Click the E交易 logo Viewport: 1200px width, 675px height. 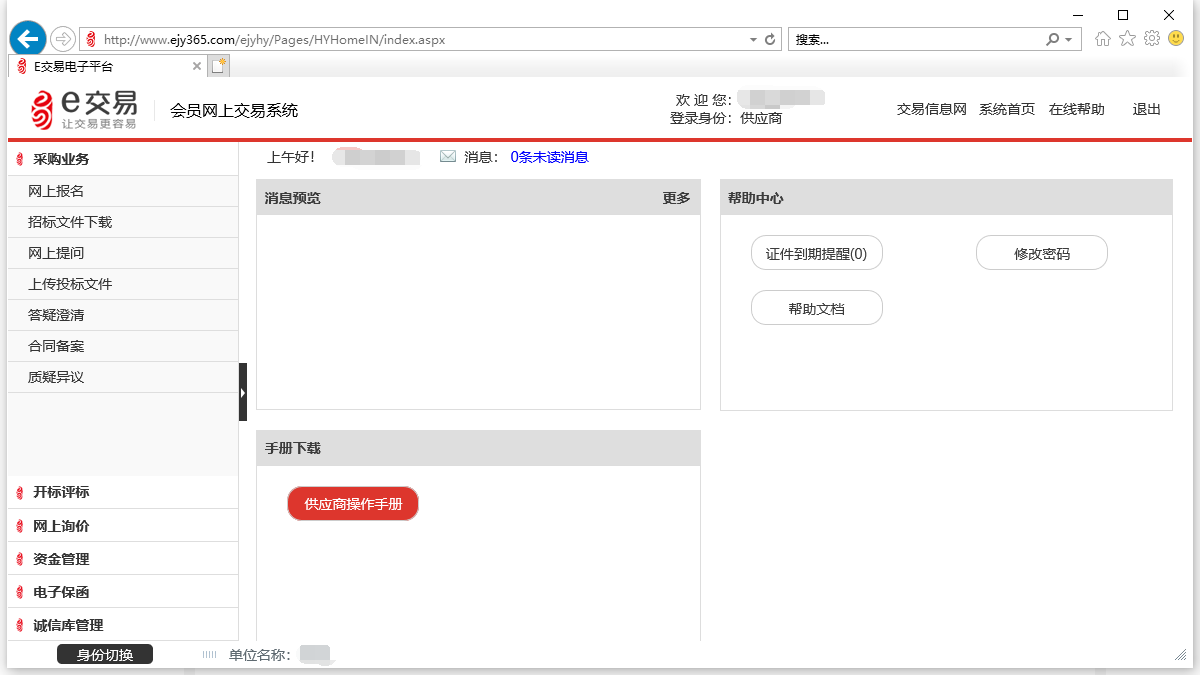click(83, 109)
